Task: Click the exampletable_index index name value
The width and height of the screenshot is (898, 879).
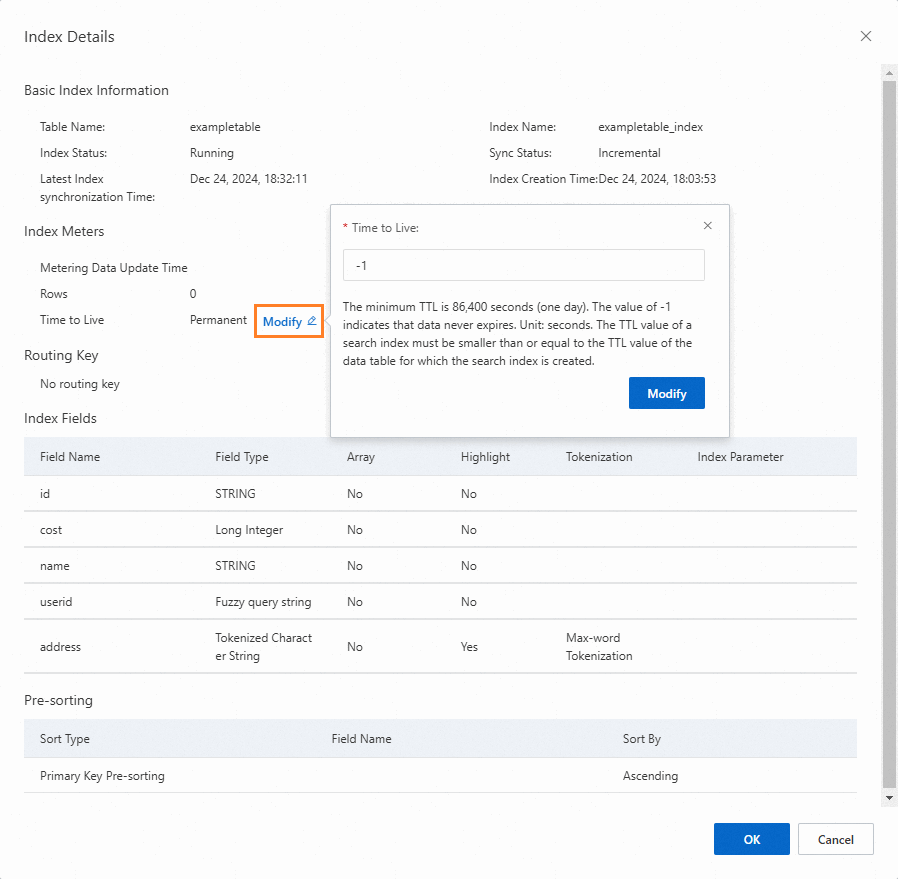Action: tap(650, 127)
